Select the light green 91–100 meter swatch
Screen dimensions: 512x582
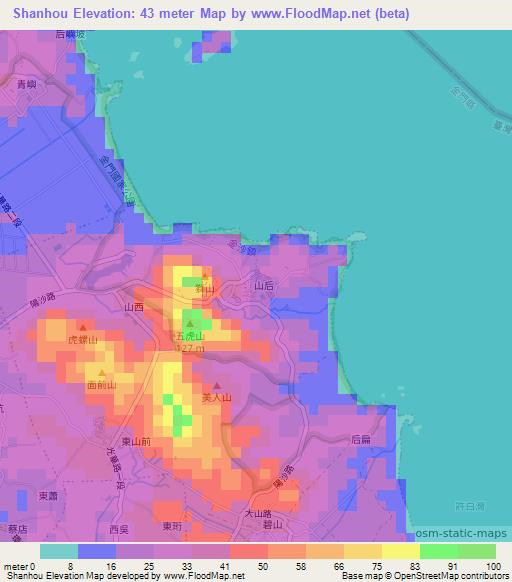477,551
